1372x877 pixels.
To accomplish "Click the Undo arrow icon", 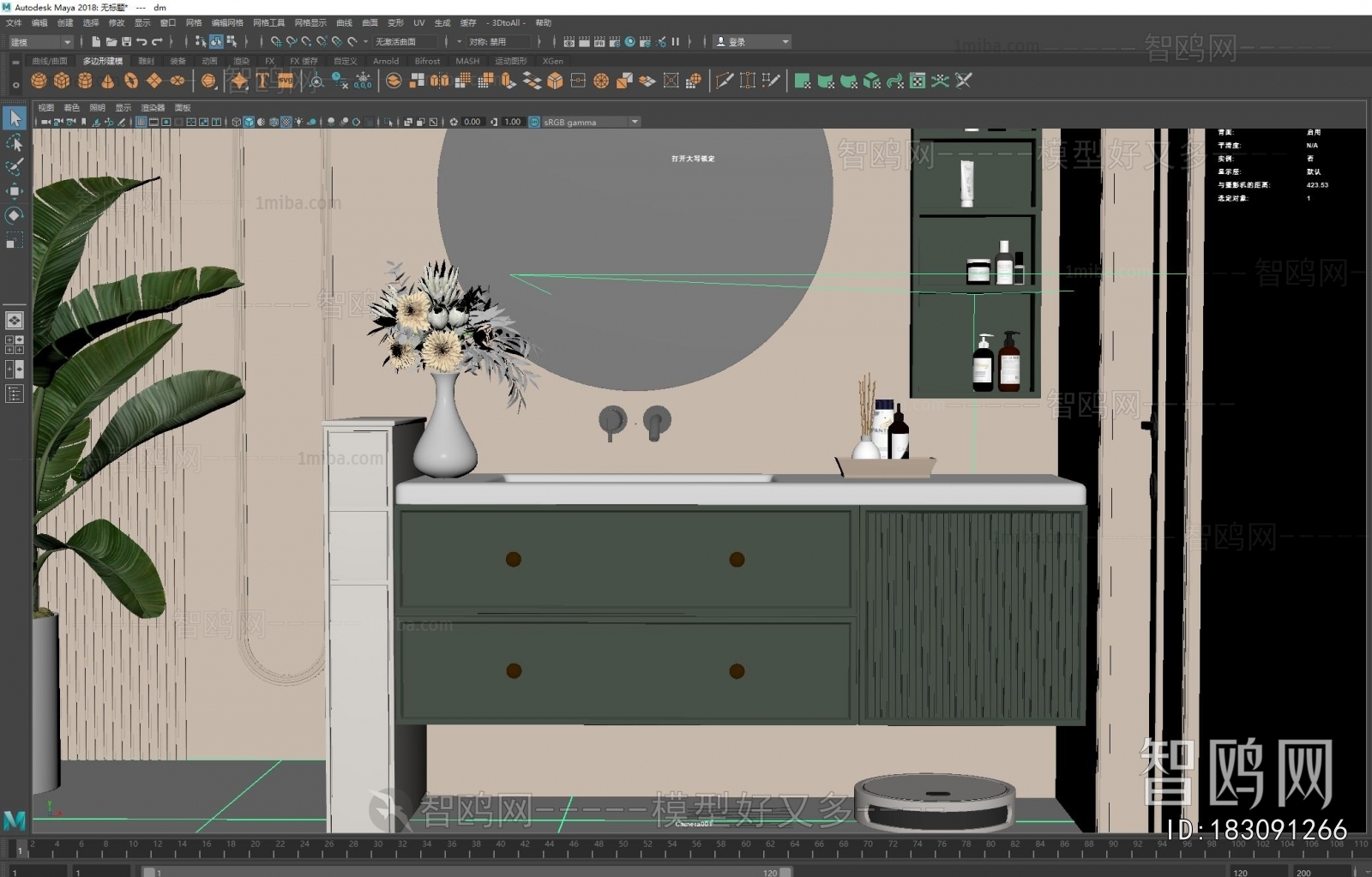I will pyautogui.click(x=141, y=41).
